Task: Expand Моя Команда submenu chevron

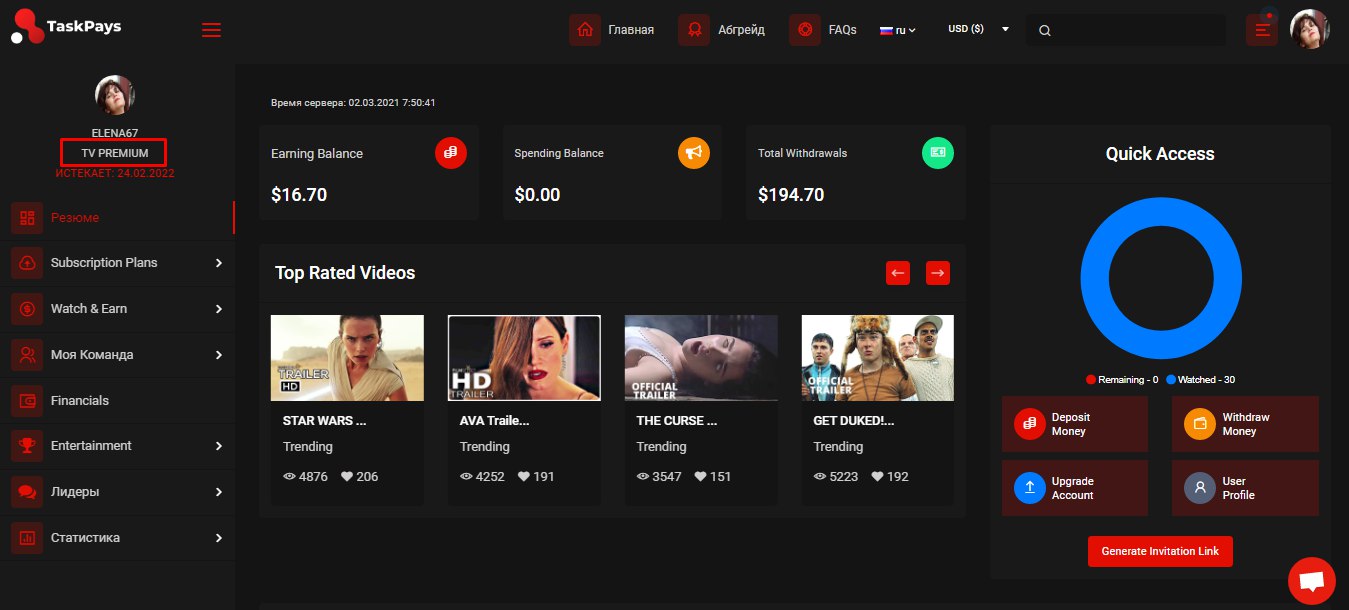Action: [219, 355]
